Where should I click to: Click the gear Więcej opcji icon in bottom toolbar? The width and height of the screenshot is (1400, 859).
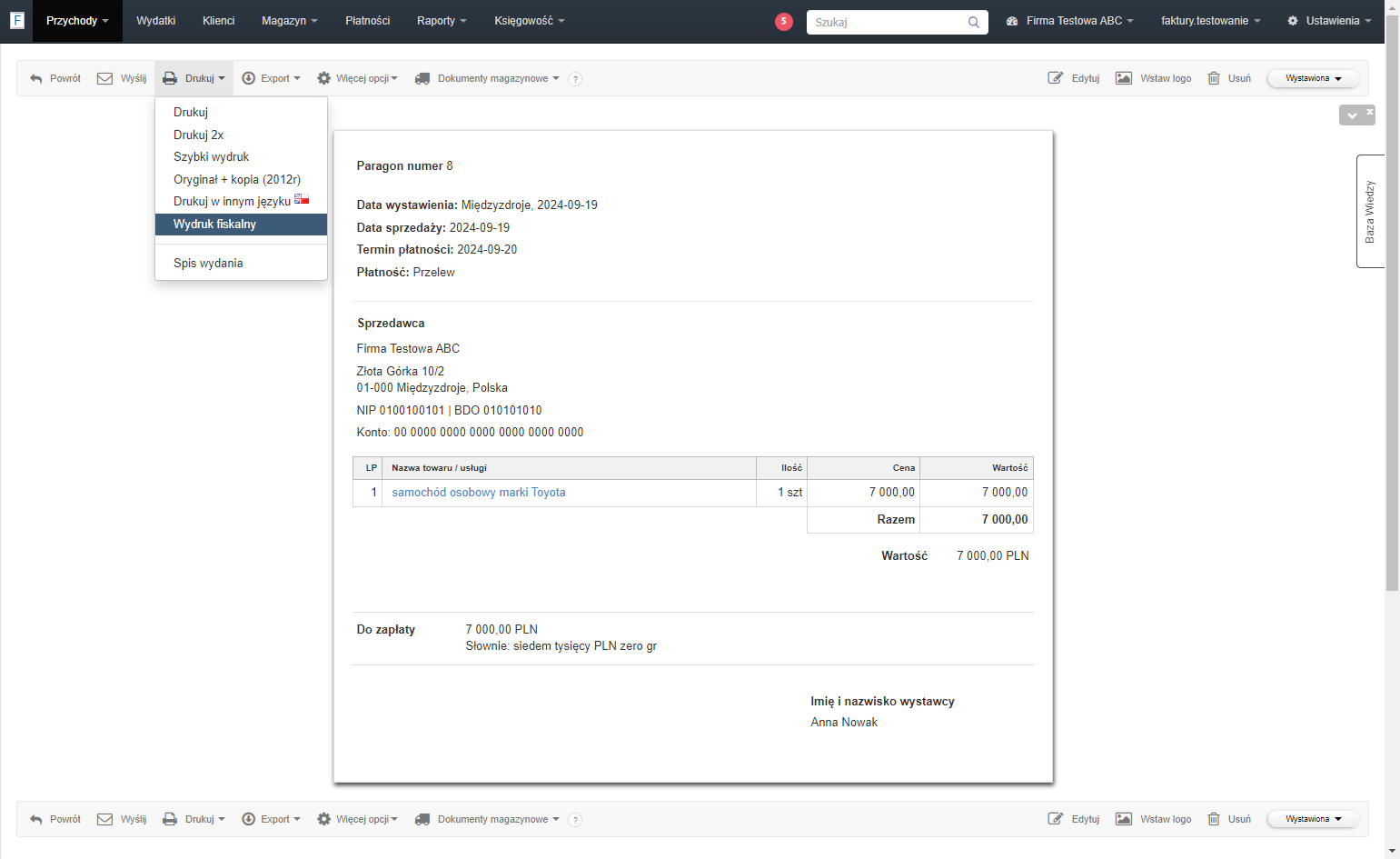[x=323, y=819]
